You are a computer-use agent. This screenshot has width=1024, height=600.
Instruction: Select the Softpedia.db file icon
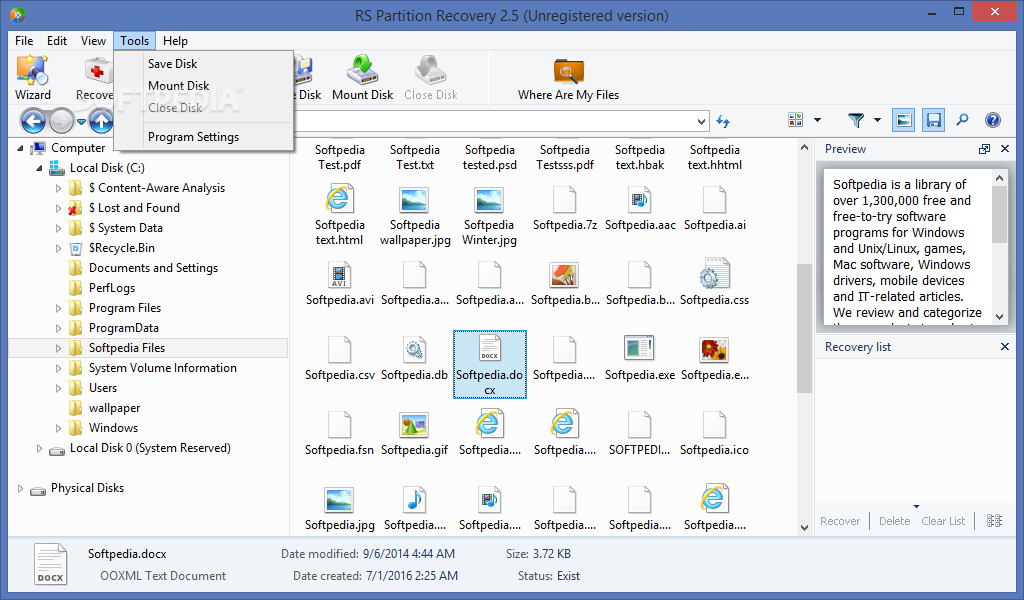pyautogui.click(x=414, y=349)
